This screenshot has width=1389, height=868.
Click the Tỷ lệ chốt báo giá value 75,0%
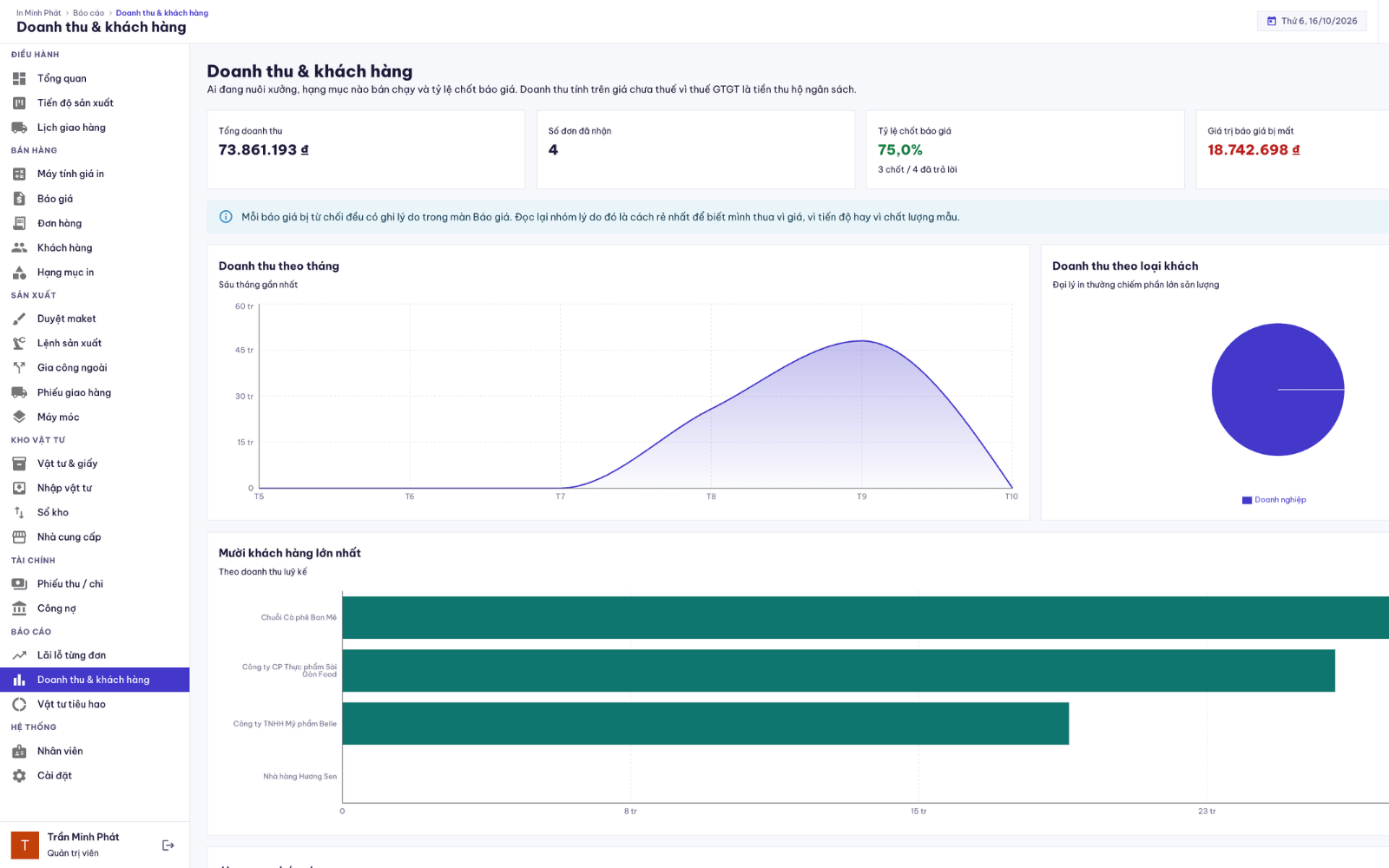click(x=900, y=150)
